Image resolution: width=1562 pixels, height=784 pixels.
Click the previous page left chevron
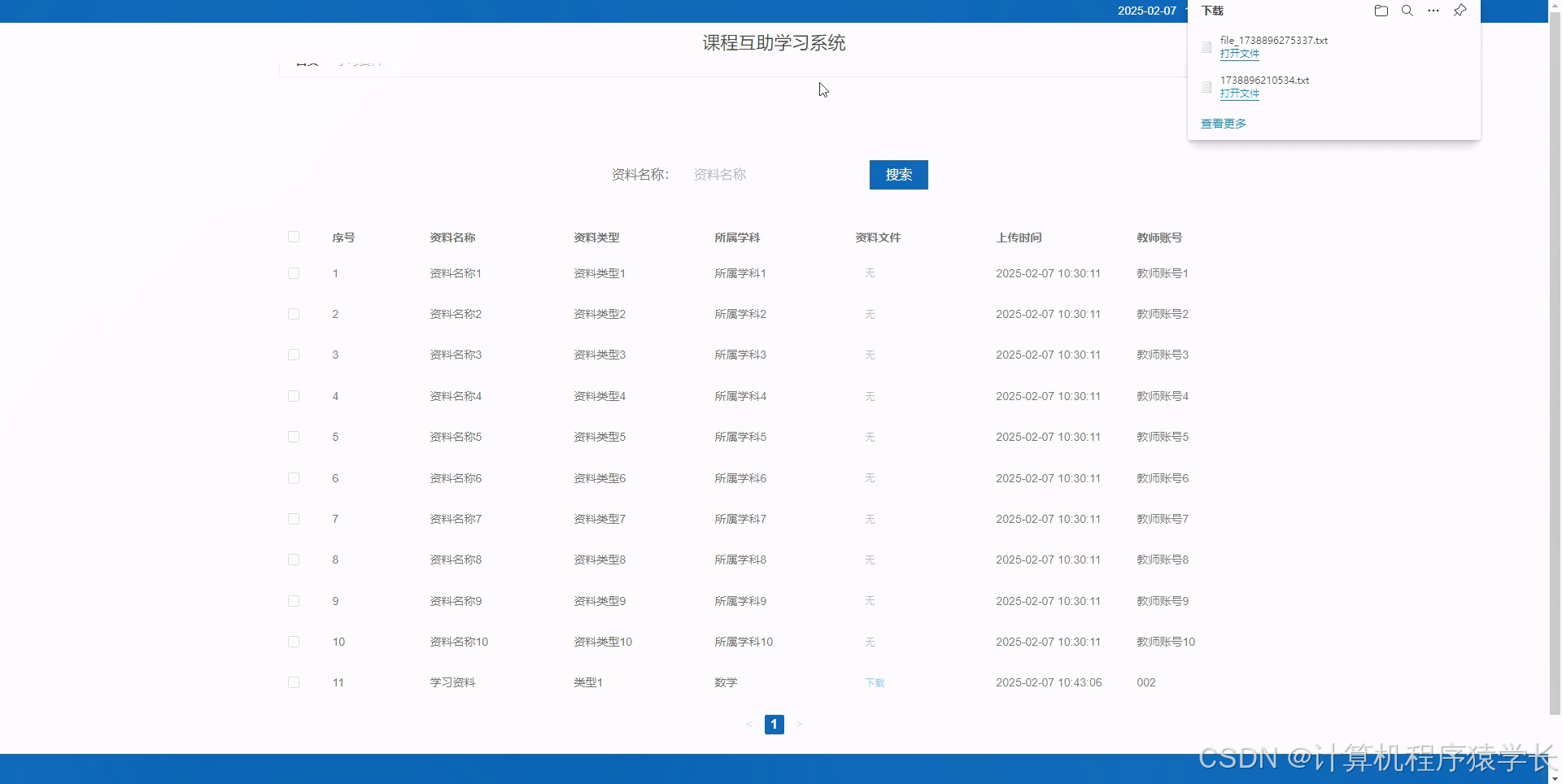click(749, 724)
